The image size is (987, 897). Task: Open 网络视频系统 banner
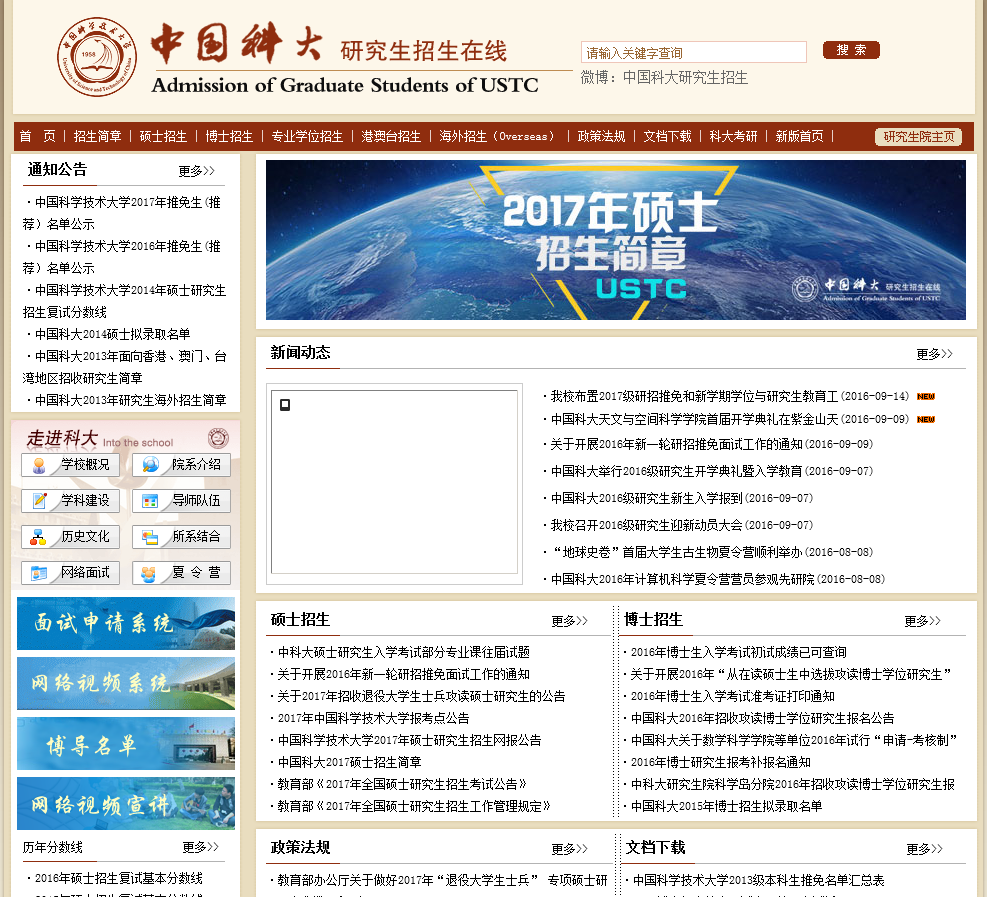(x=126, y=684)
